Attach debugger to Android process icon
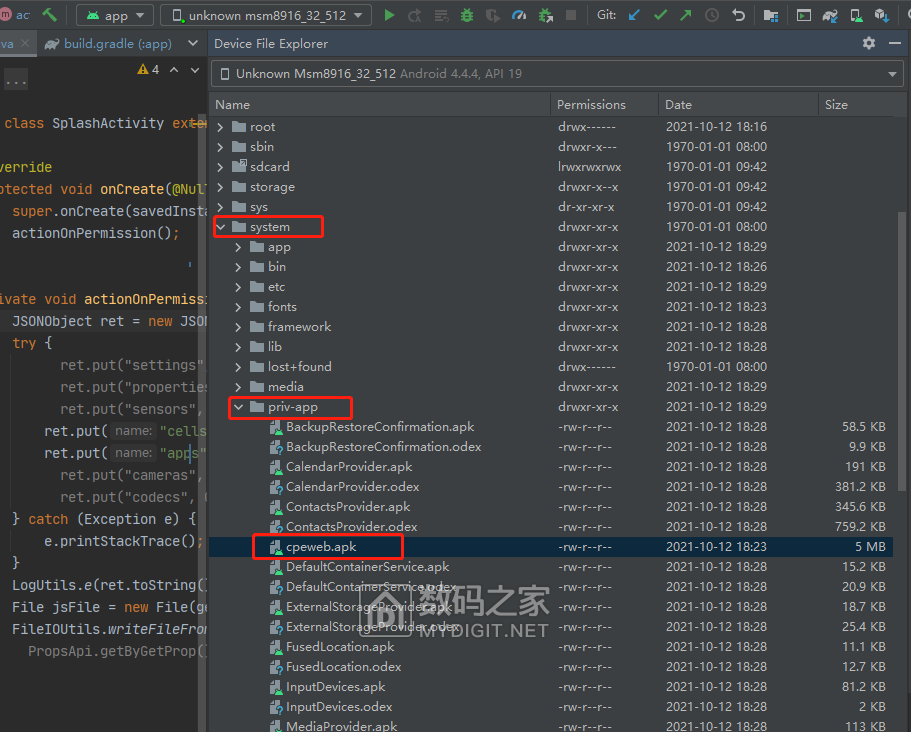Image resolution: width=911 pixels, height=732 pixels. point(545,15)
